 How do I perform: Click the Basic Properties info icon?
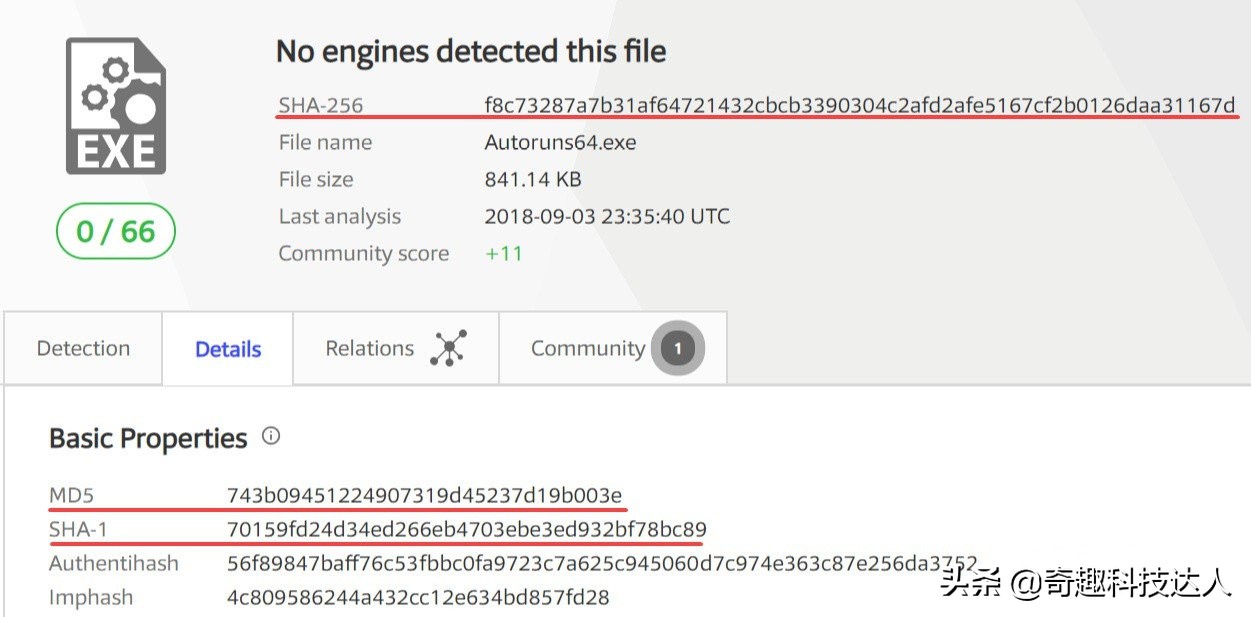click(271, 436)
